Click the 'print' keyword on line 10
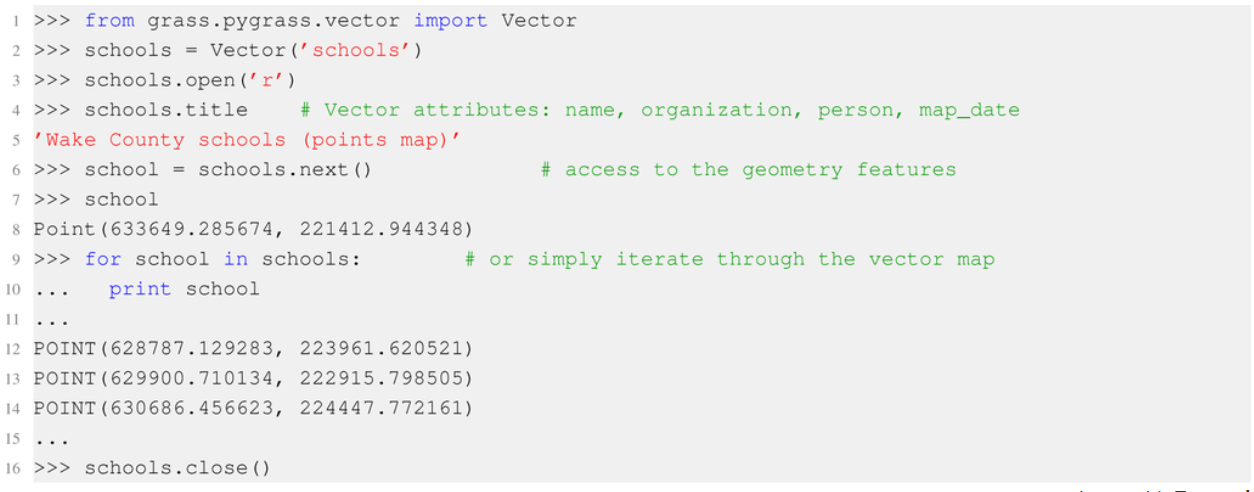This screenshot has height=492, width=1254. point(141,289)
